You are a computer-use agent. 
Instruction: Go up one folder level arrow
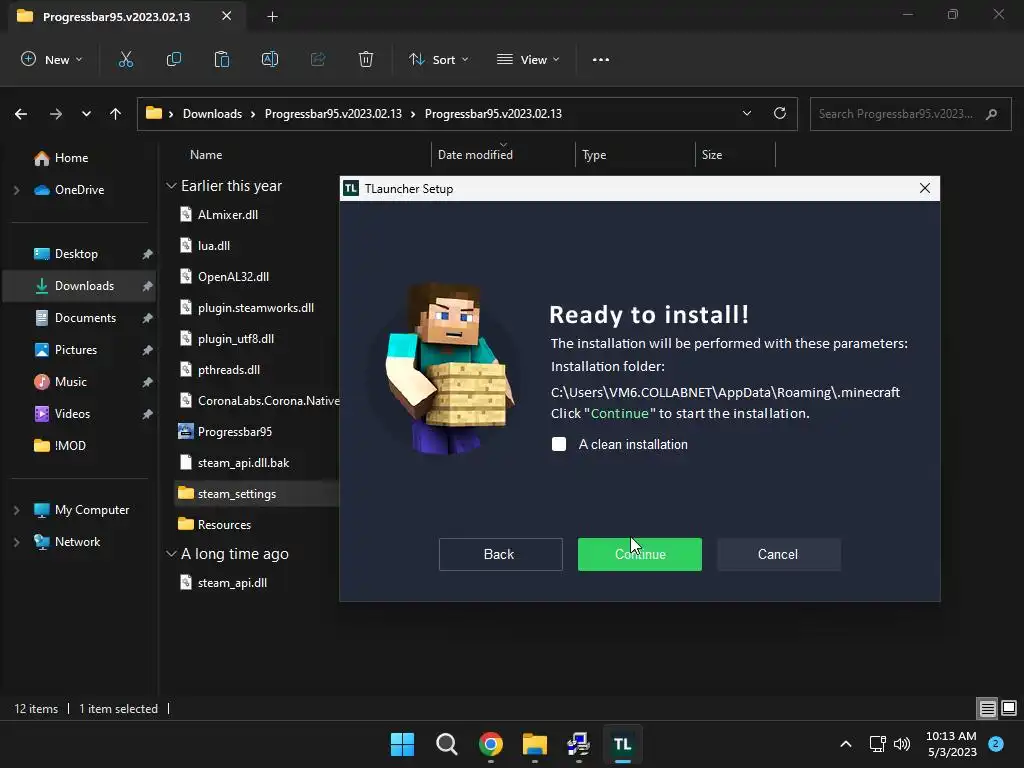[116, 114]
